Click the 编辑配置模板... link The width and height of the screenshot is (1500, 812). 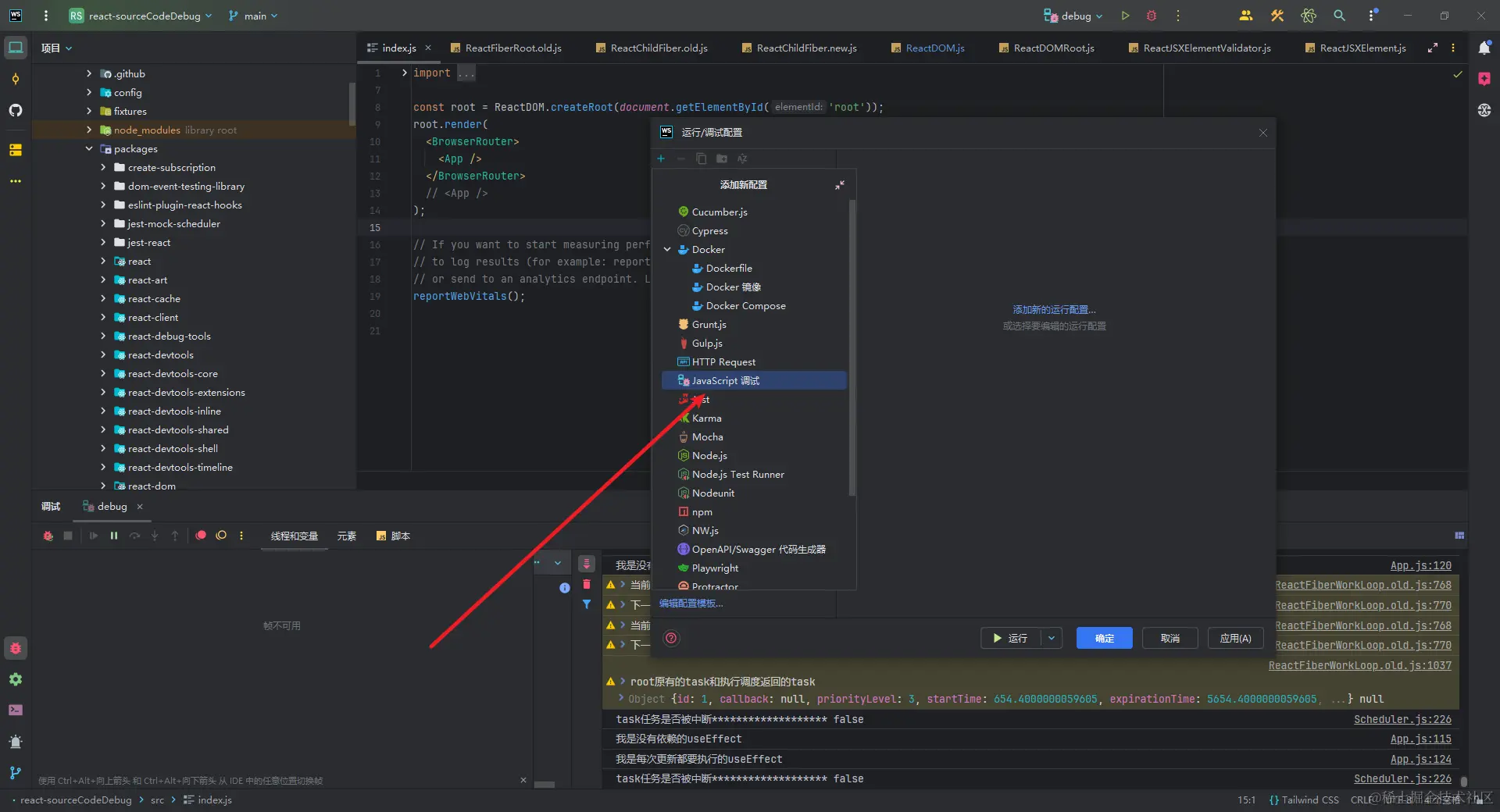(691, 604)
